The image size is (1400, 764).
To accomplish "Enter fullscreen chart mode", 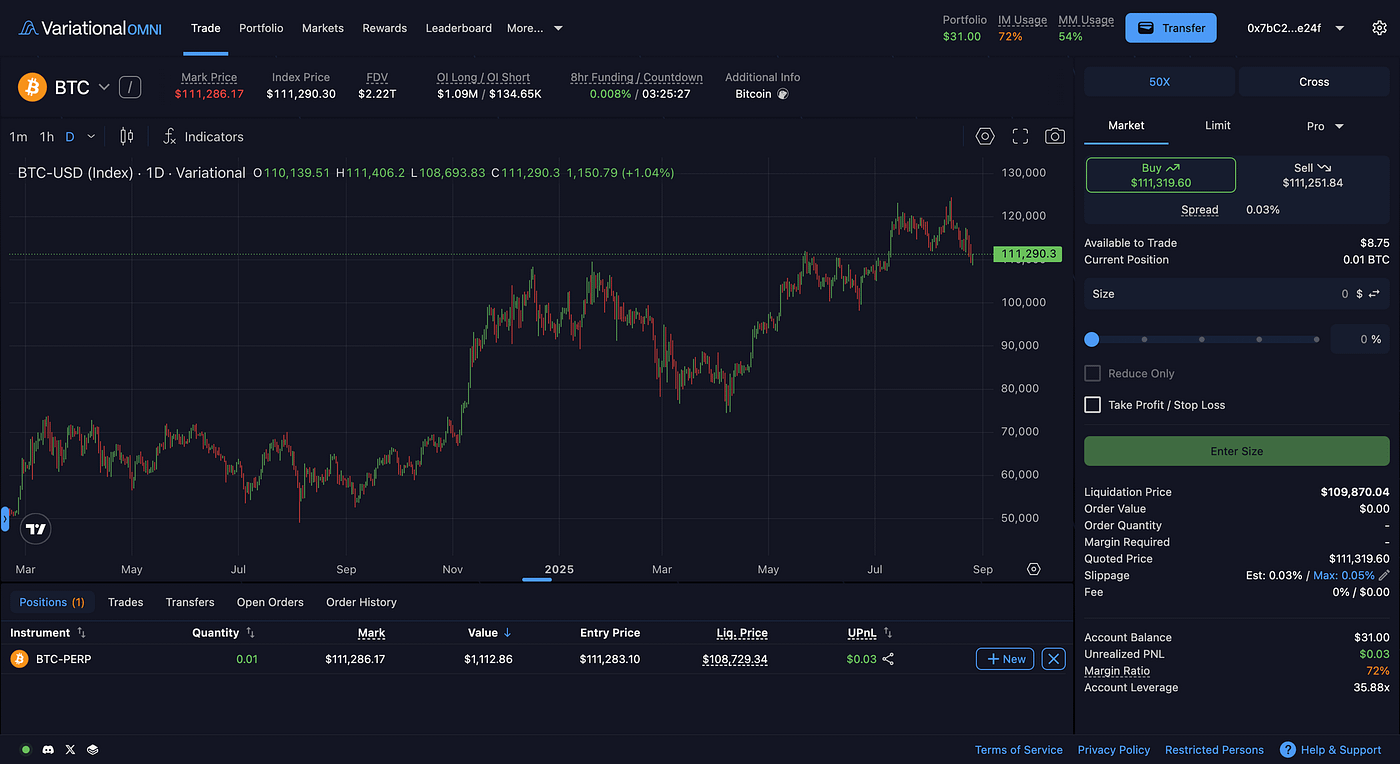I will pyautogui.click(x=1020, y=137).
